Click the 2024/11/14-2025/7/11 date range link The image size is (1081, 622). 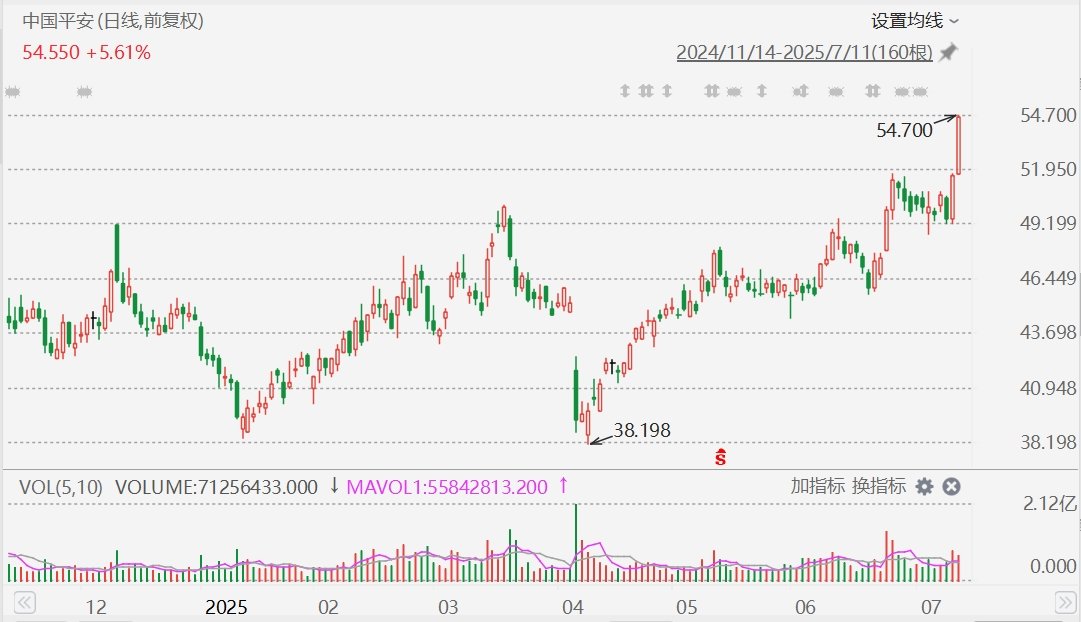pyautogui.click(x=804, y=52)
